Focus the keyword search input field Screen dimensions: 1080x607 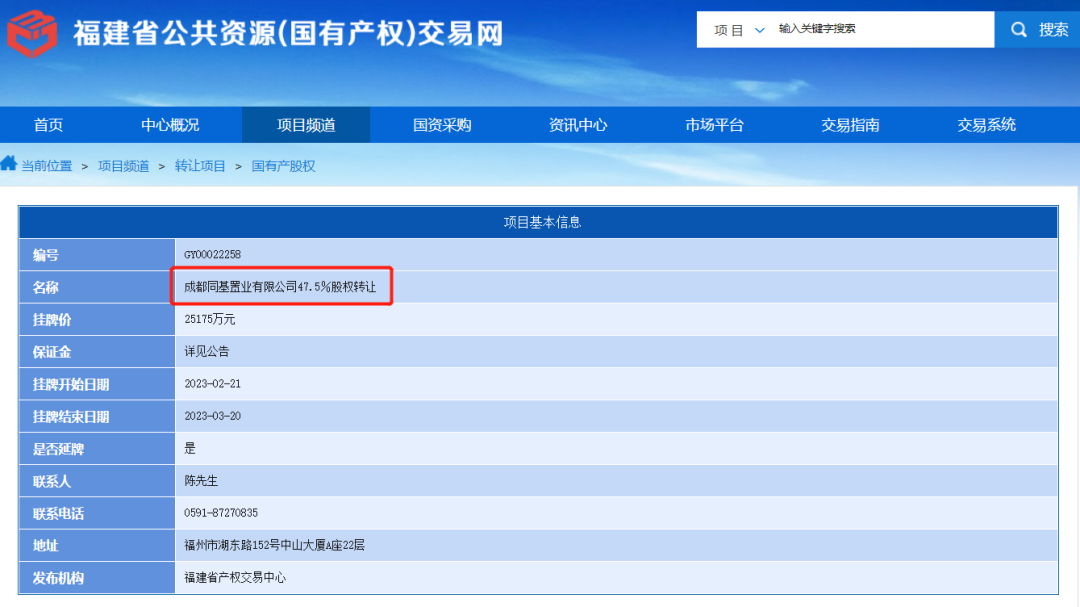click(x=884, y=29)
